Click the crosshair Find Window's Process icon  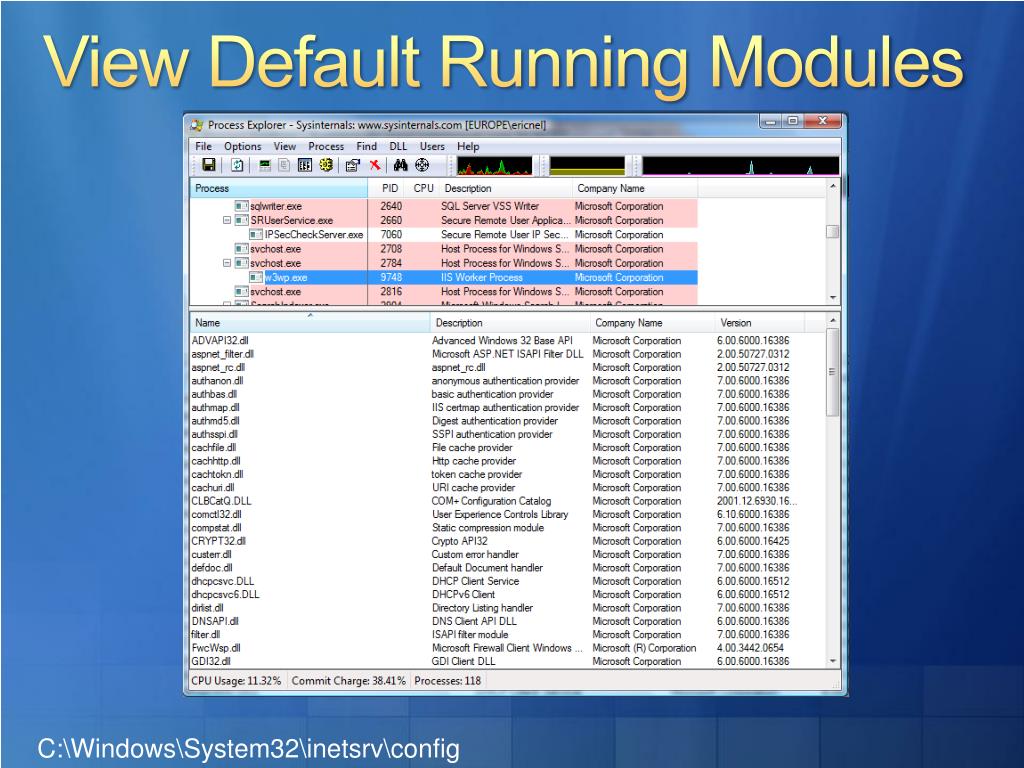422,165
